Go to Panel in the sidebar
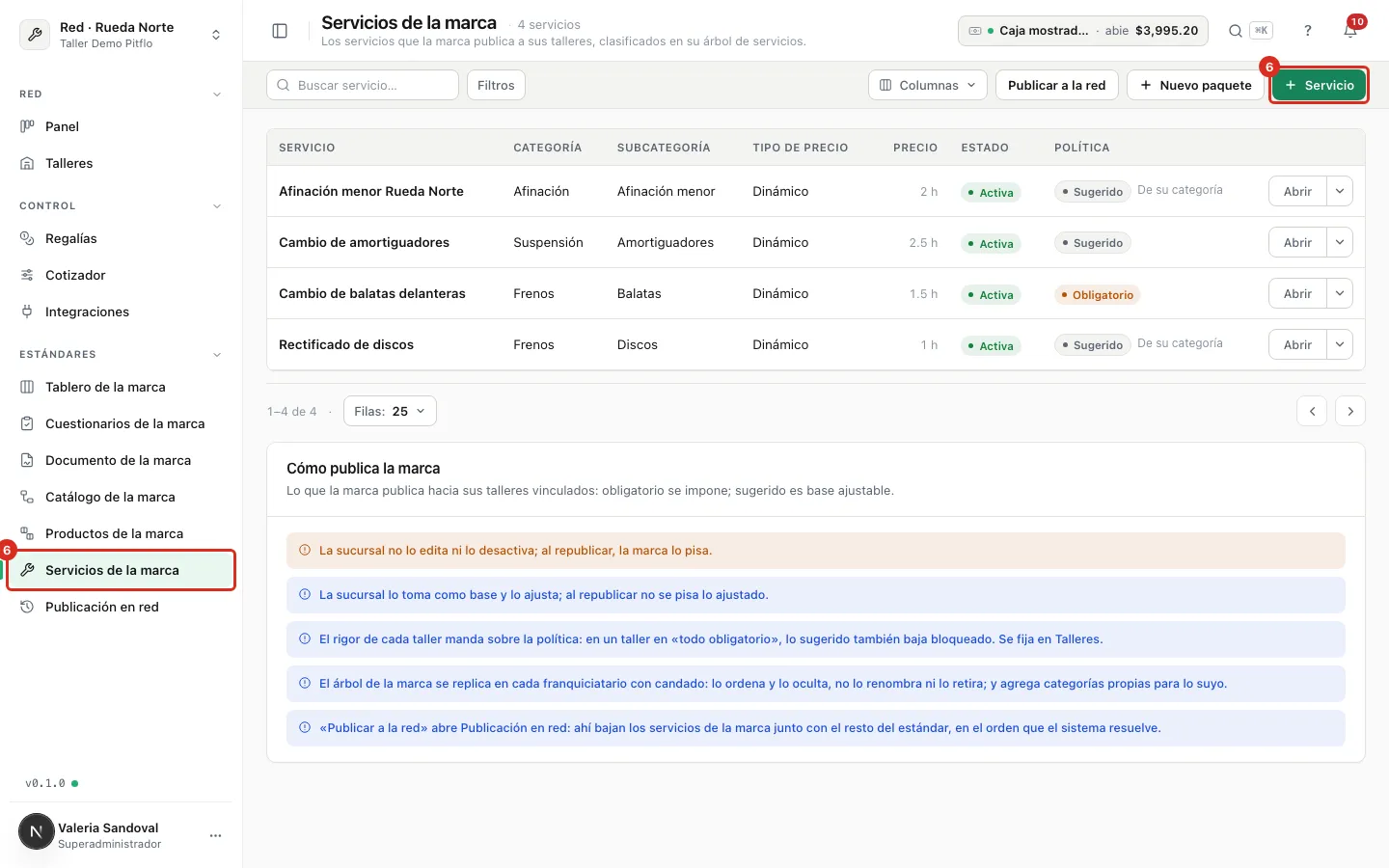Image resolution: width=1389 pixels, height=868 pixels. pyautogui.click(x=122, y=126)
